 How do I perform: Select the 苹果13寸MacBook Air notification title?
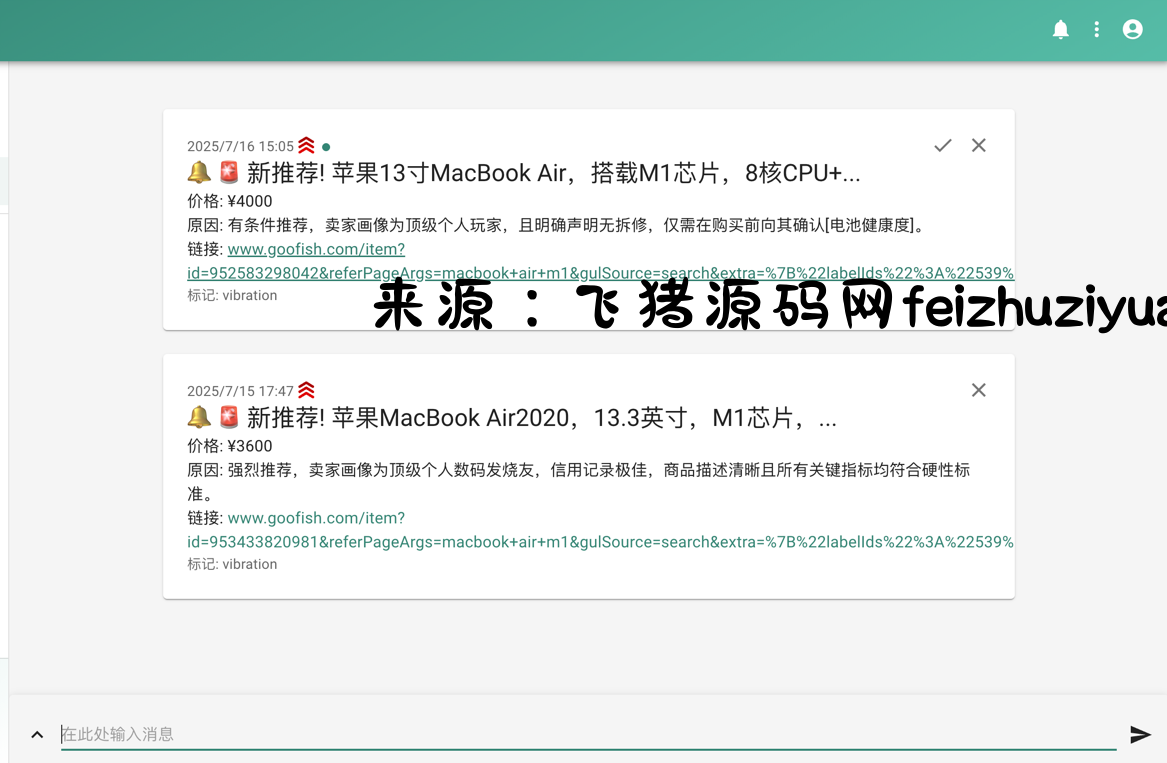553,173
